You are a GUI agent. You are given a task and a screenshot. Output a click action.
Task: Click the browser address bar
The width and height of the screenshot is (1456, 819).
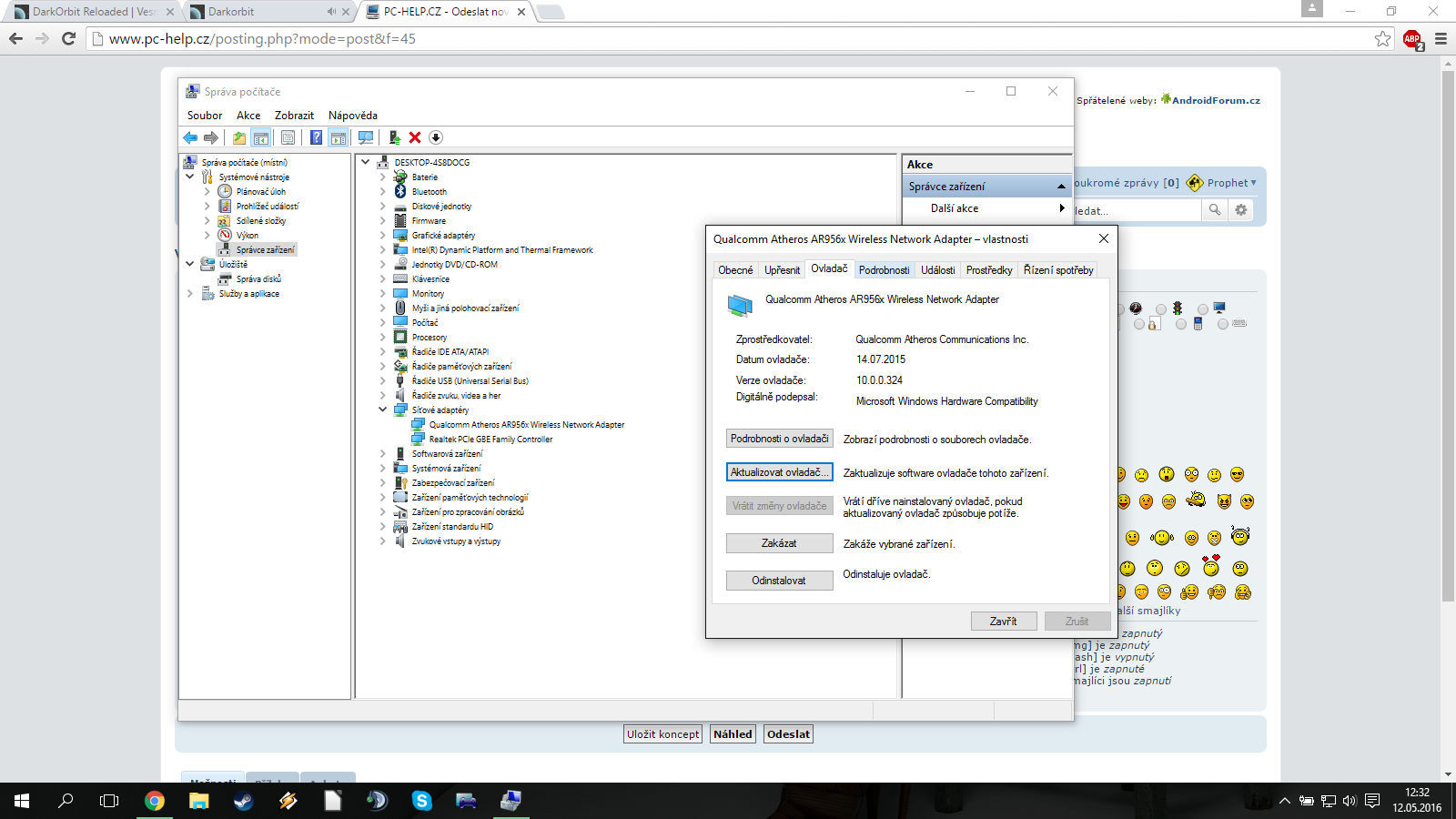[x=728, y=39]
